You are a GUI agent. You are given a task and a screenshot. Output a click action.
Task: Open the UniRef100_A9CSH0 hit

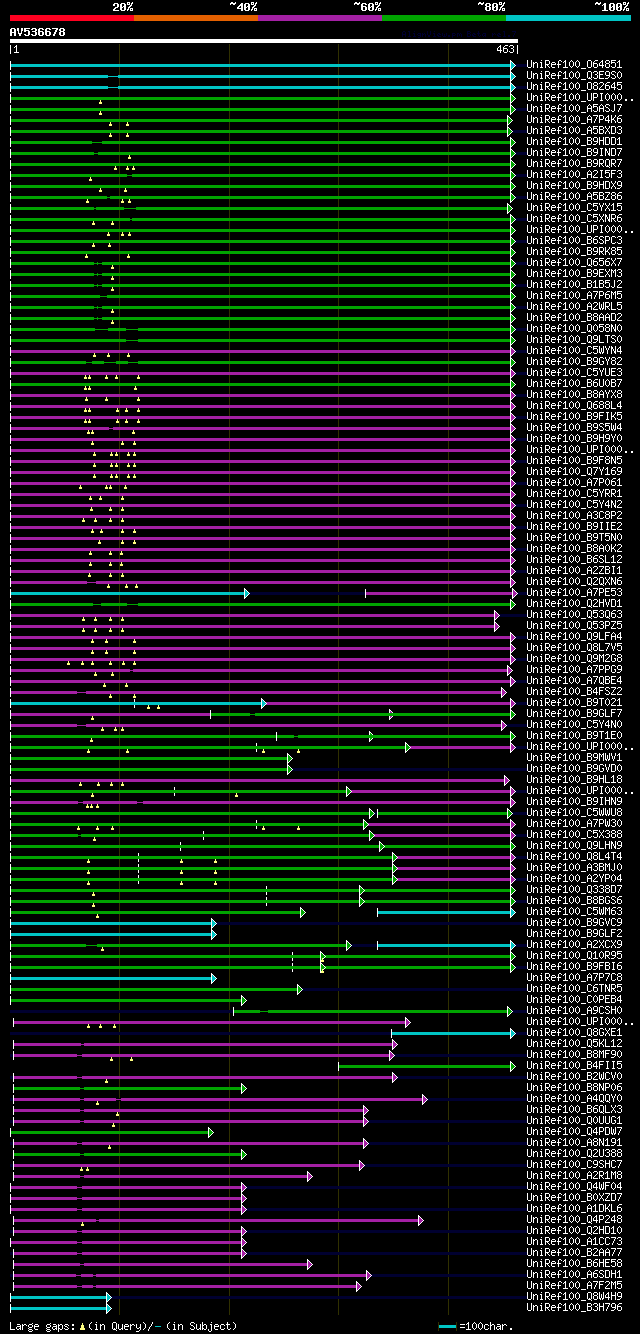[575, 1010]
